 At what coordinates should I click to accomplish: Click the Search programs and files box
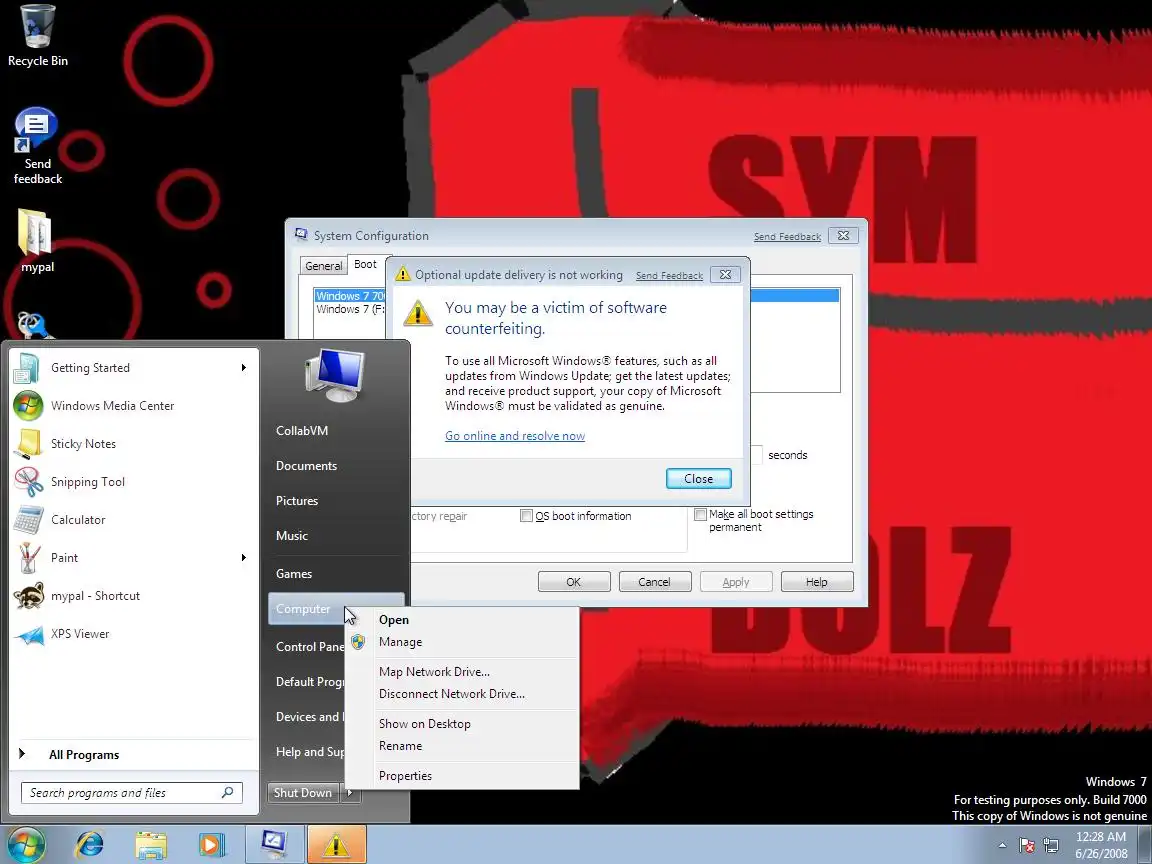(132, 793)
